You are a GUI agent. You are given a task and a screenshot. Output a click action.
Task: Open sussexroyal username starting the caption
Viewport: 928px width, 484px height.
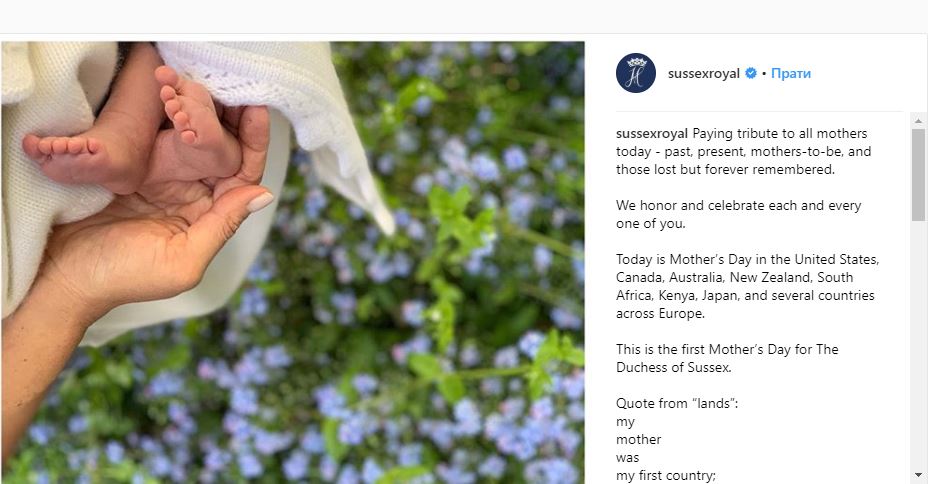652,133
